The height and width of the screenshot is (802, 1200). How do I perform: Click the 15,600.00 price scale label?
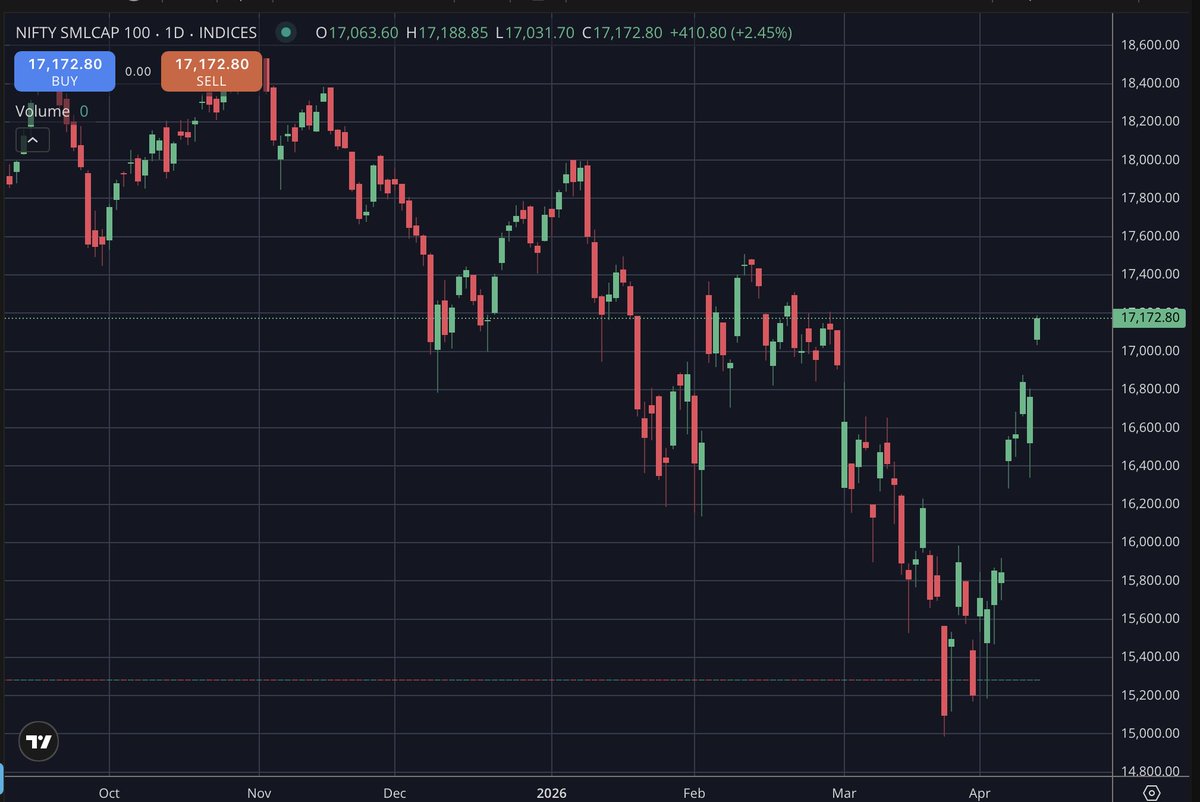(x=1150, y=618)
